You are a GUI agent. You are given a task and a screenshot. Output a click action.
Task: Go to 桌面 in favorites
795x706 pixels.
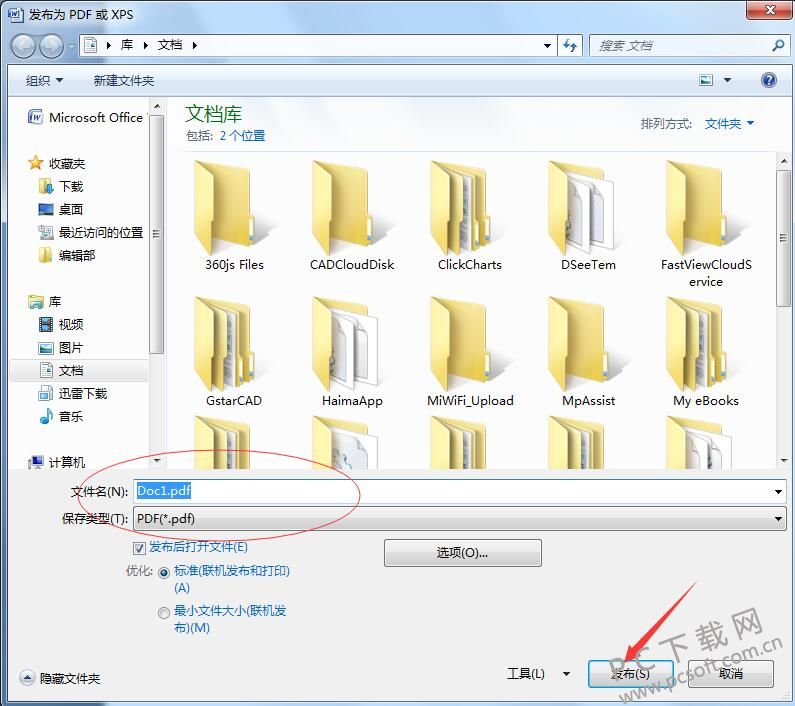(61, 209)
